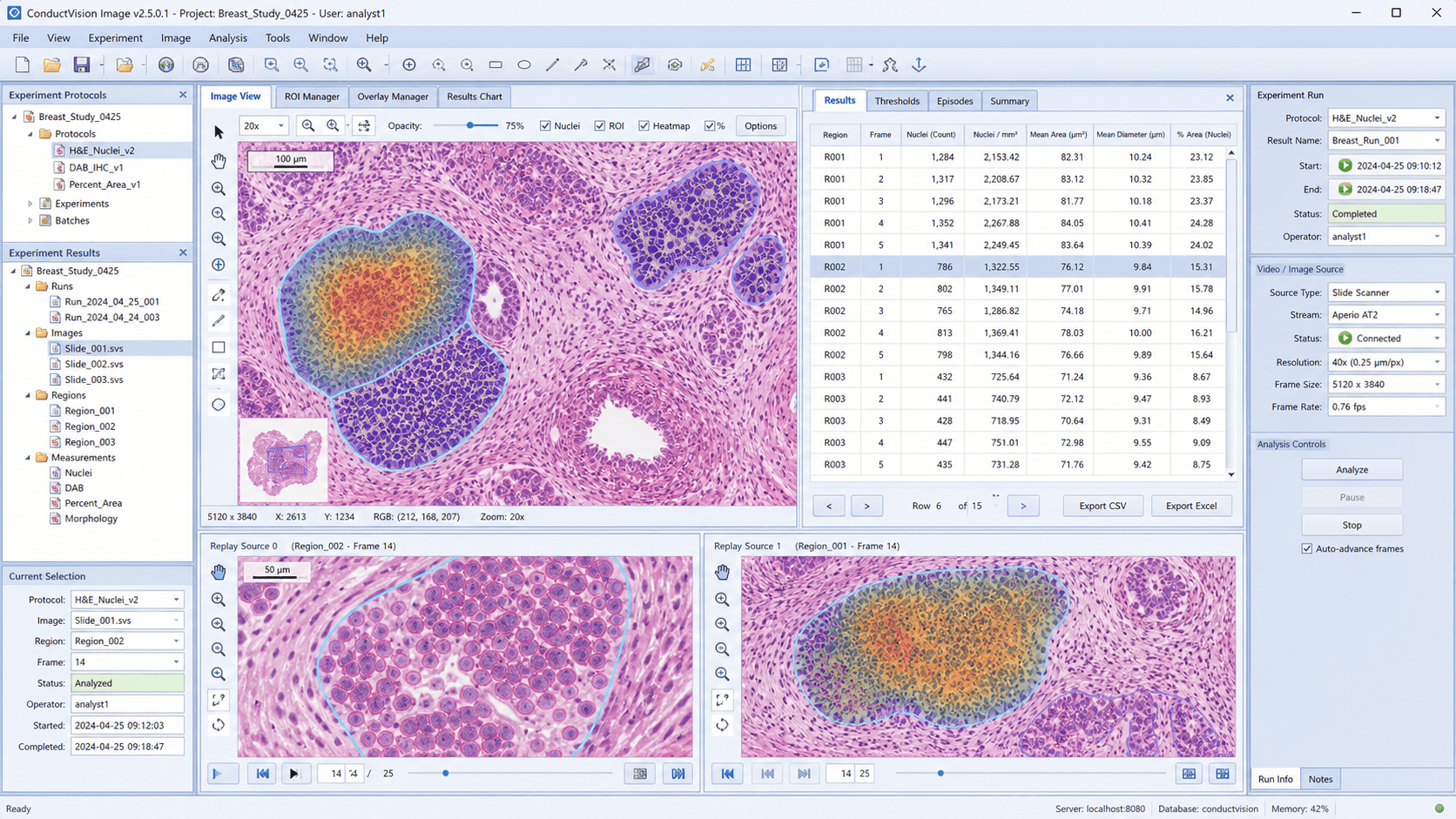The image size is (1456, 819).
Task: Go to the previous results row with the < button
Action: point(829,506)
